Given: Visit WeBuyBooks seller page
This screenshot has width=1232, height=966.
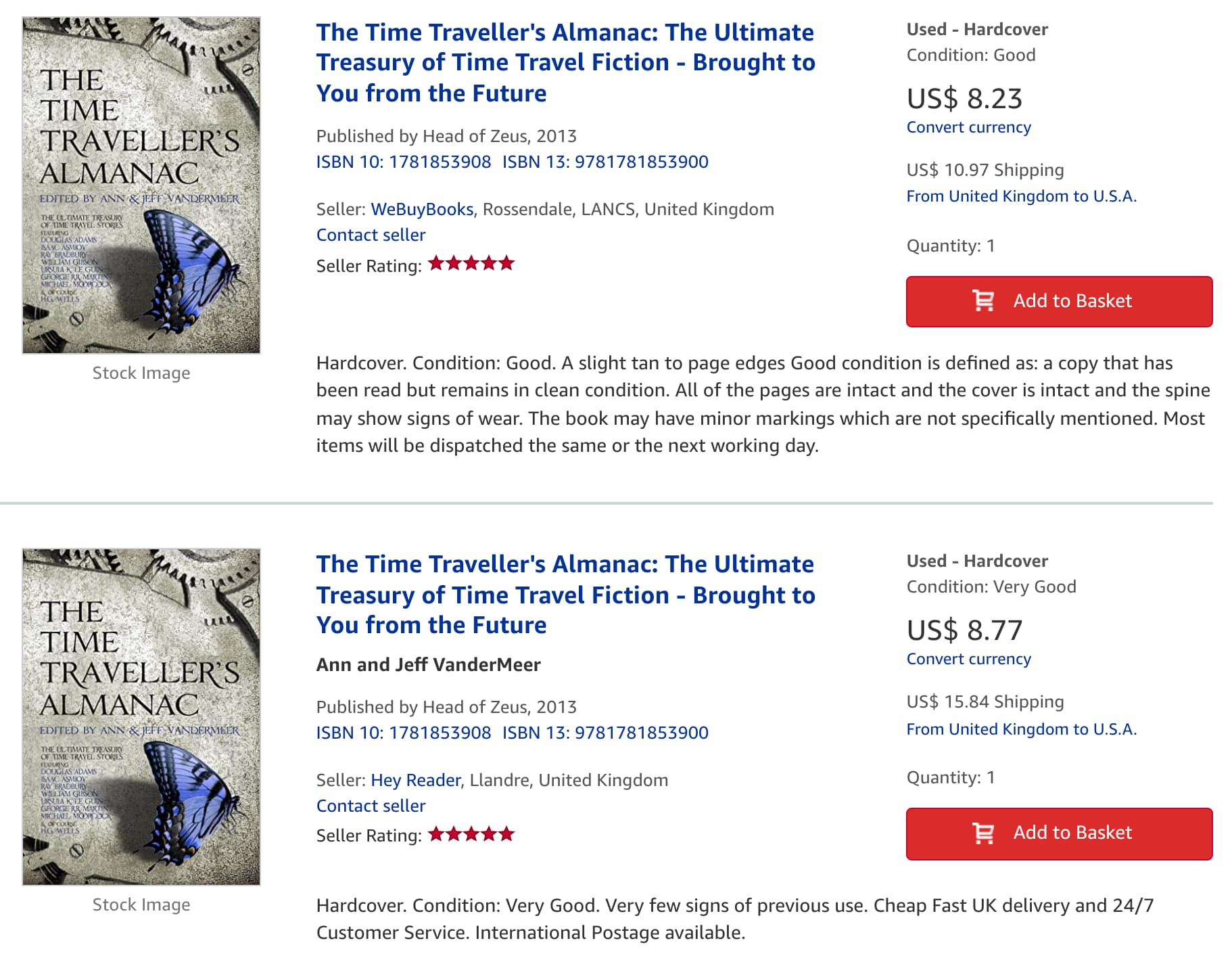Looking at the screenshot, I should click(422, 210).
